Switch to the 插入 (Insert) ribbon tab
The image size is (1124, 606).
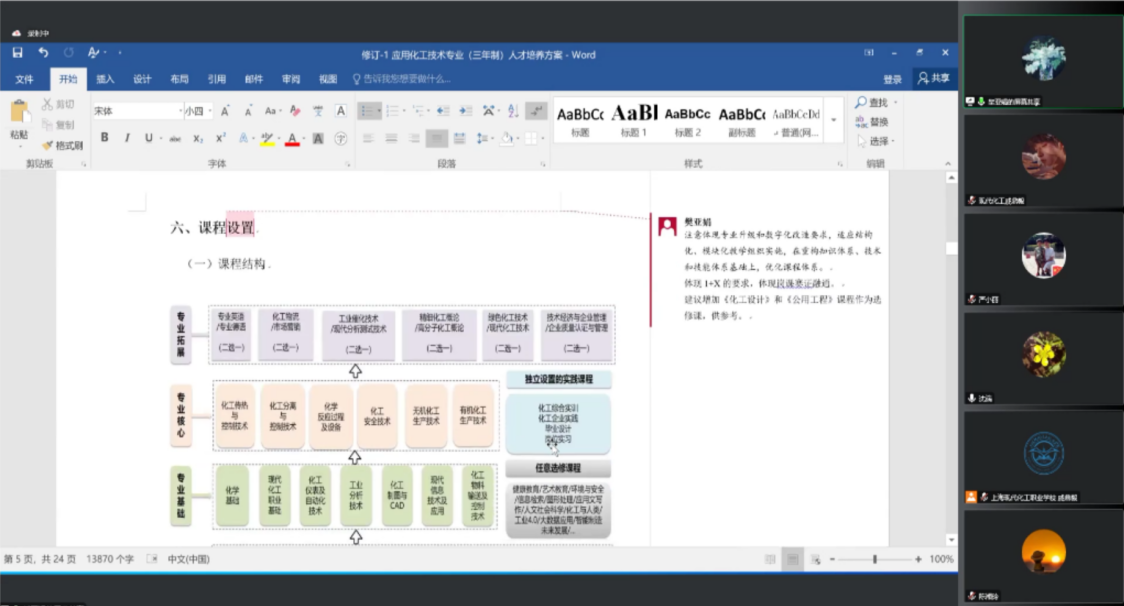click(x=105, y=79)
